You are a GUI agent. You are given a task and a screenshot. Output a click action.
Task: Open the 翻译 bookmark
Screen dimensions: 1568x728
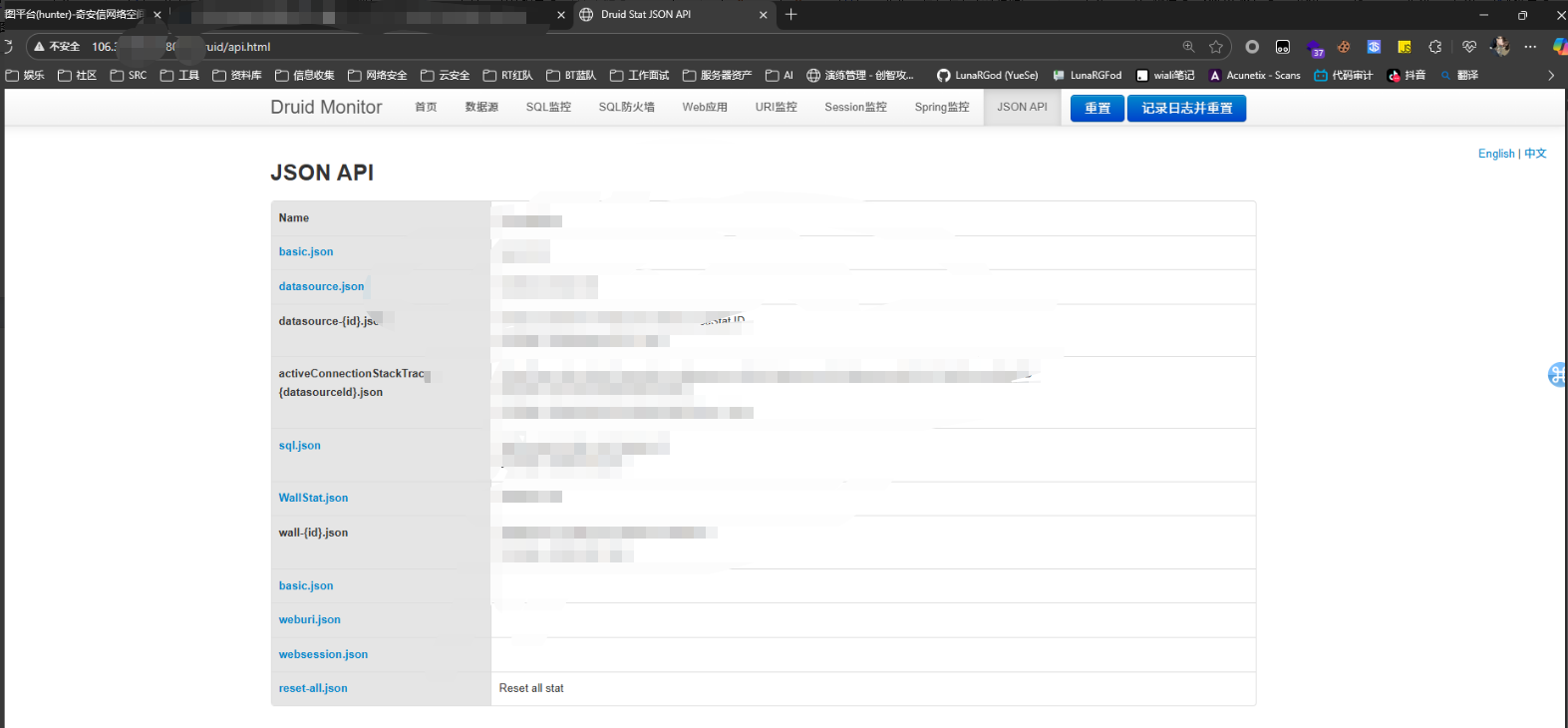click(x=1459, y=76)
